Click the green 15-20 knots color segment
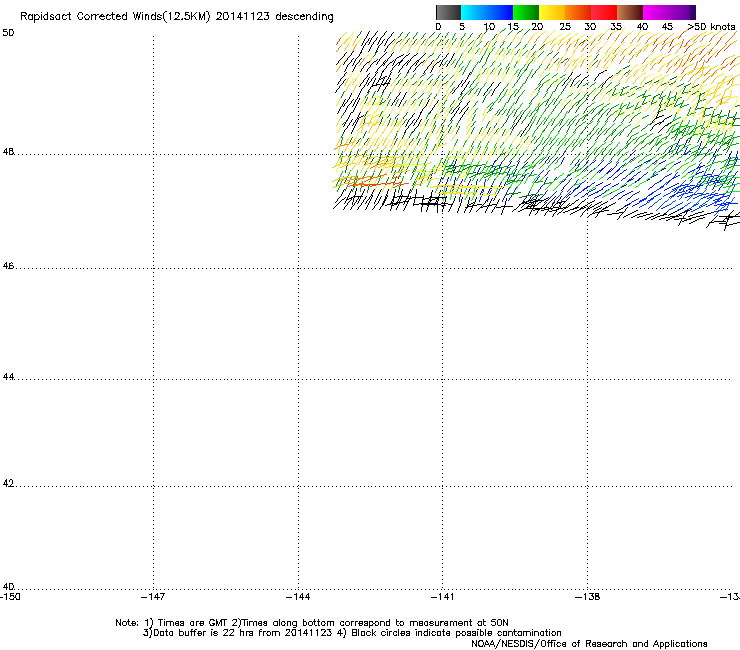 click(x=526, y=12)
